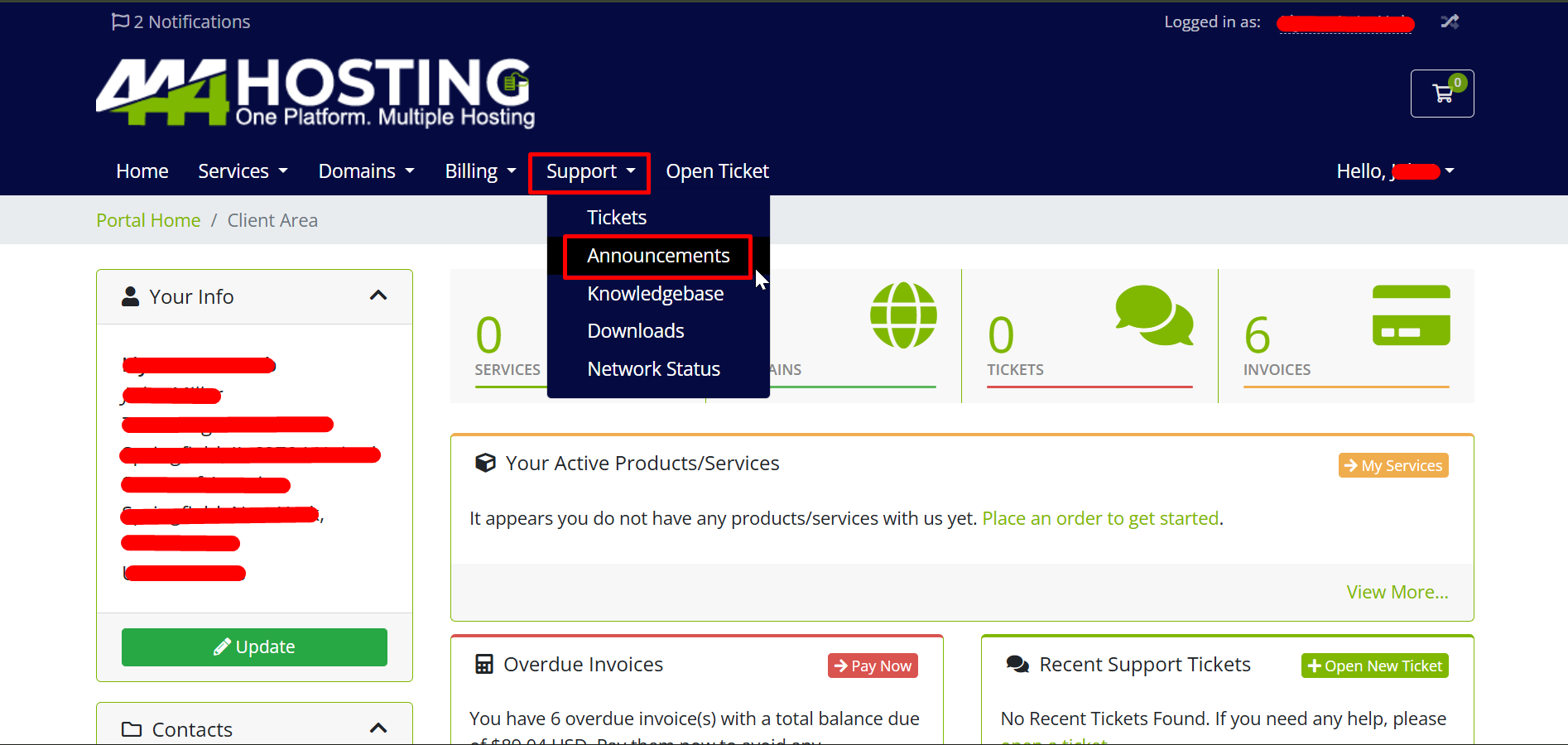This screenshot has height=745, width=1568.
Task: Follow the Place an order link
Action: tap(1100, 518)
